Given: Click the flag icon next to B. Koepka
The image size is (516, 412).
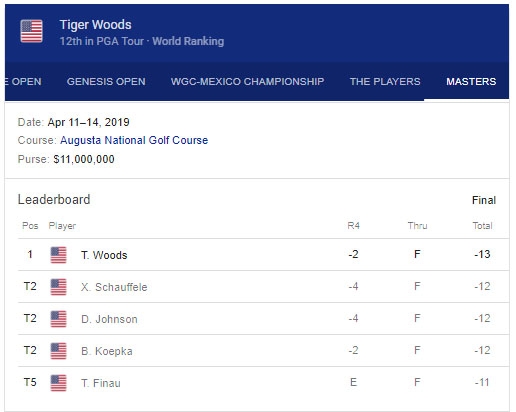Looking at the screenshot, I should [x=58, y=351].
